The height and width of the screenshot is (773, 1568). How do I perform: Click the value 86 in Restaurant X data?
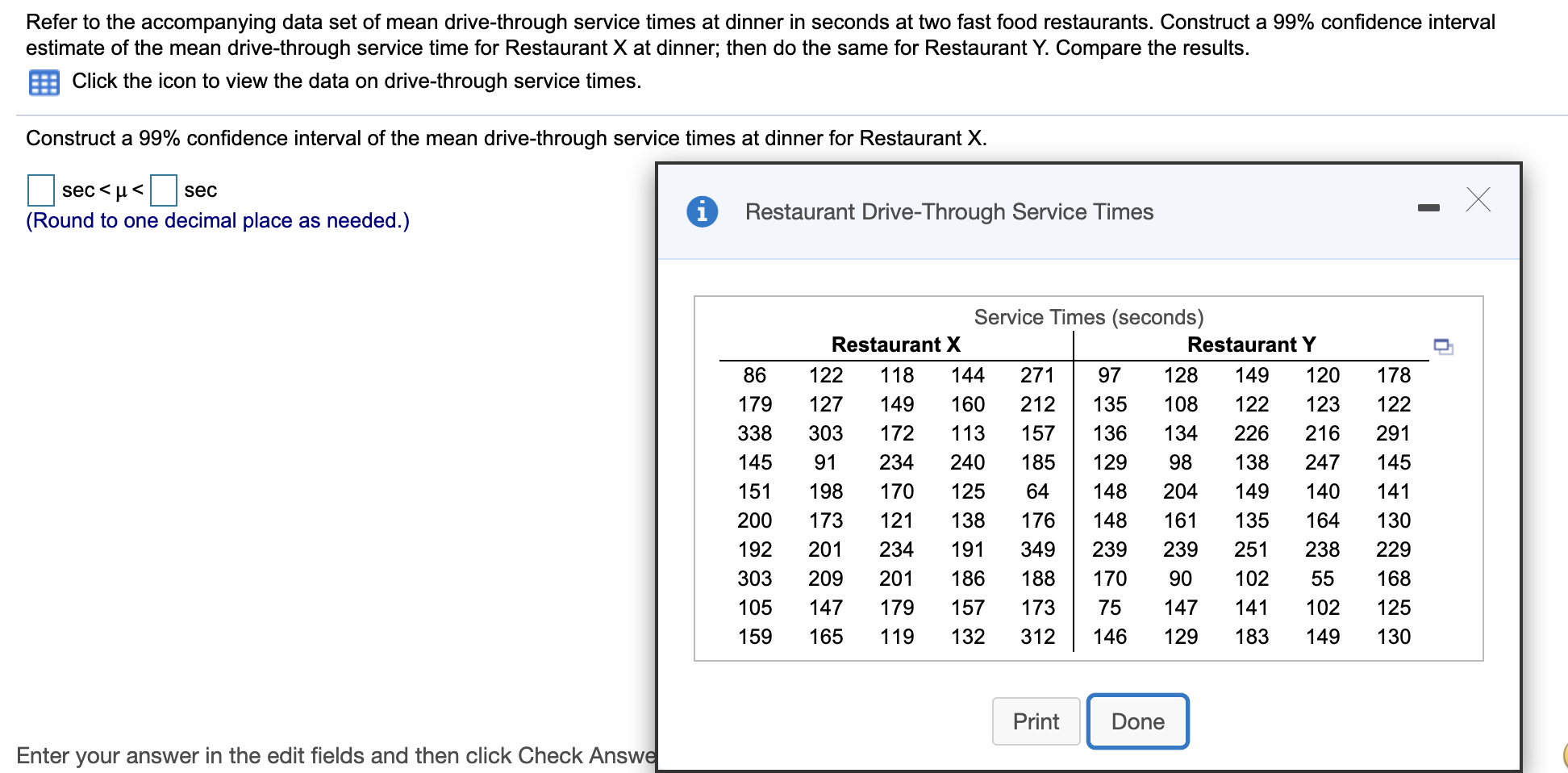tap(755, 374)
